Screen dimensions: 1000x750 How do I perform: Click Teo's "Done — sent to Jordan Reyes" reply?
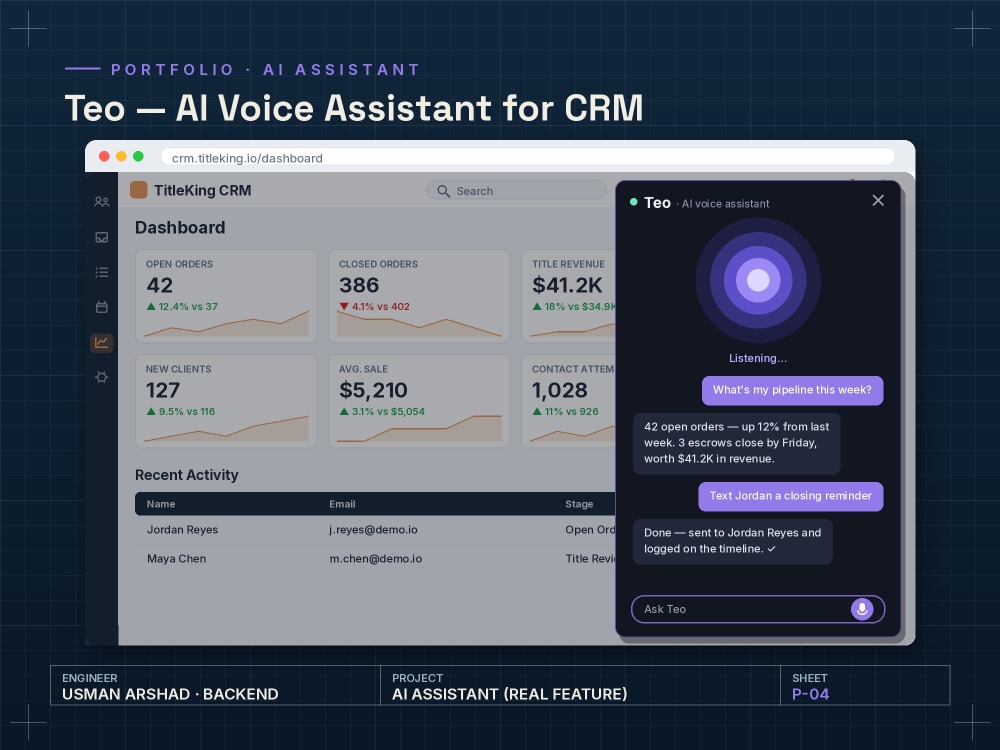pos(733,541)
